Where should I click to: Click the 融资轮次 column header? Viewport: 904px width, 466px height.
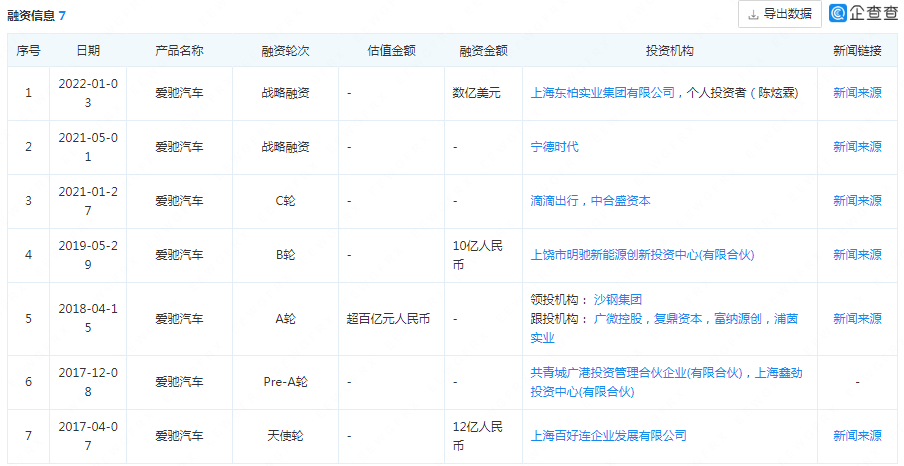pyautogui.click(x=285, y=51)
